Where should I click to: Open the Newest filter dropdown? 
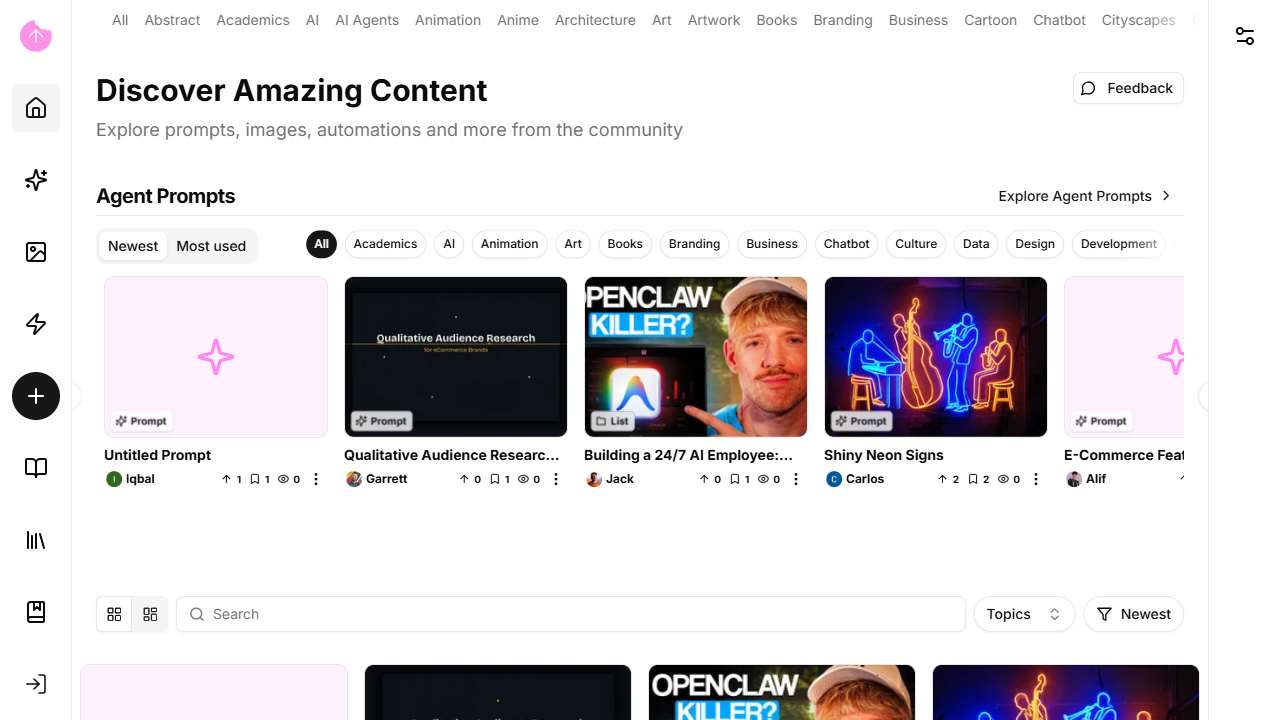tap(1133, 614)
